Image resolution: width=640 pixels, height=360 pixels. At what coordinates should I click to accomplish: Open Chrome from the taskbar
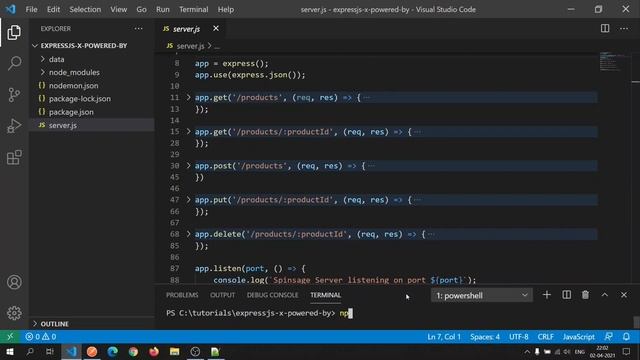[133, 351]
